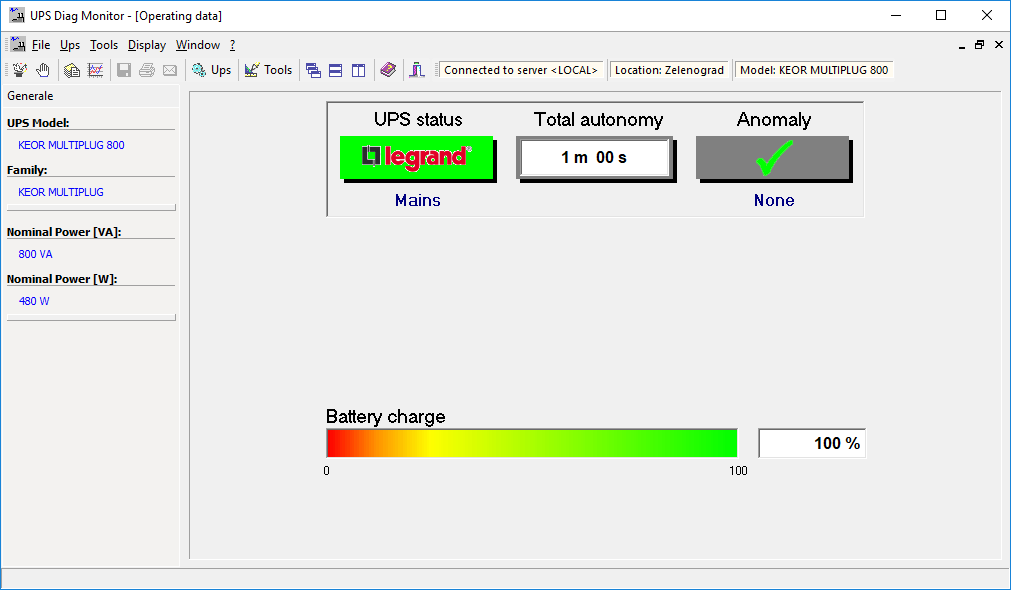Click the exit door icon in toolbar
This screenshot has width=1011, height=590.
pos(417,70)
